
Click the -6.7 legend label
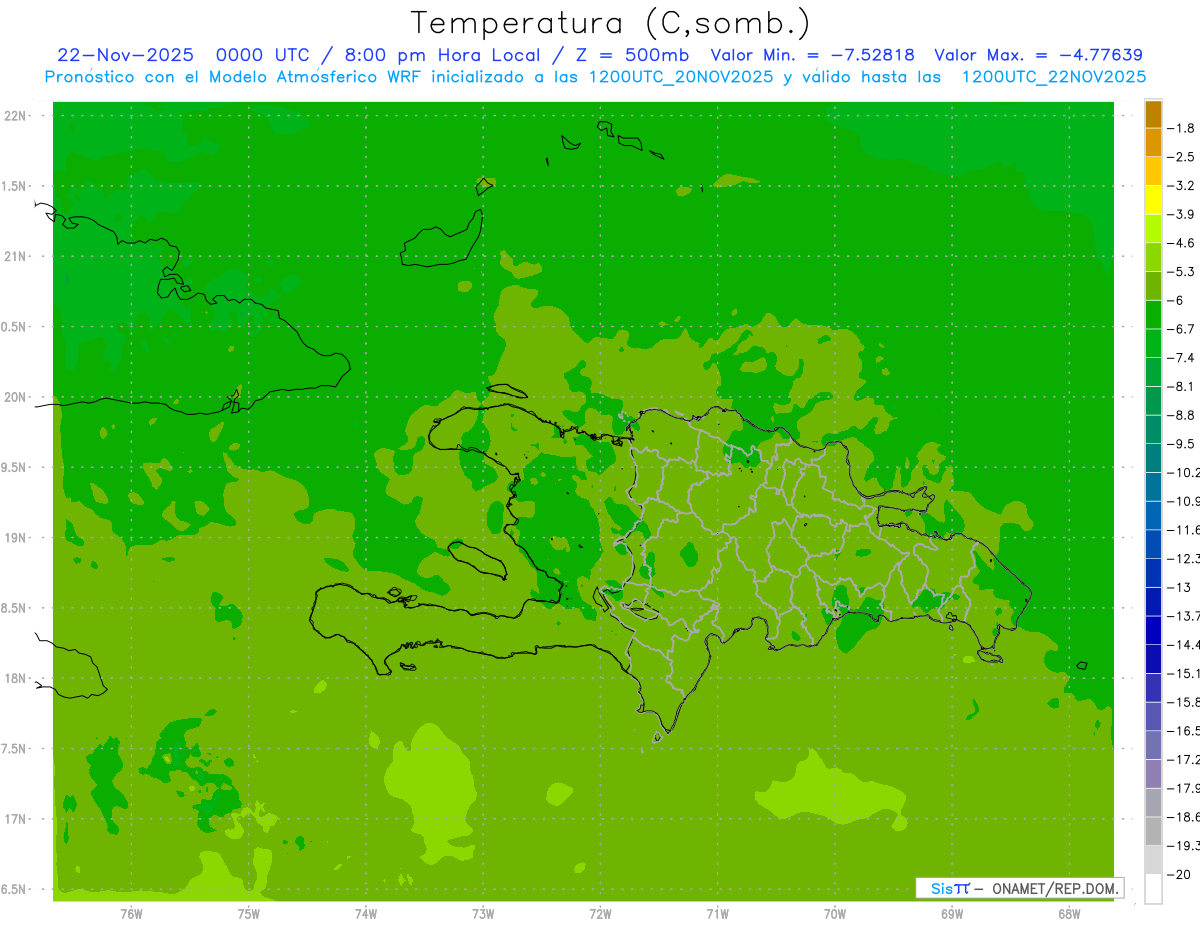pyautogui.click(x=1180, y=329)
